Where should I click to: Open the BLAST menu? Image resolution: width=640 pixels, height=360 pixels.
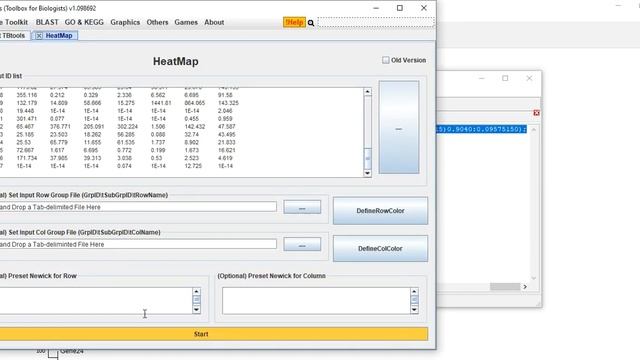(x=47, y=22)
